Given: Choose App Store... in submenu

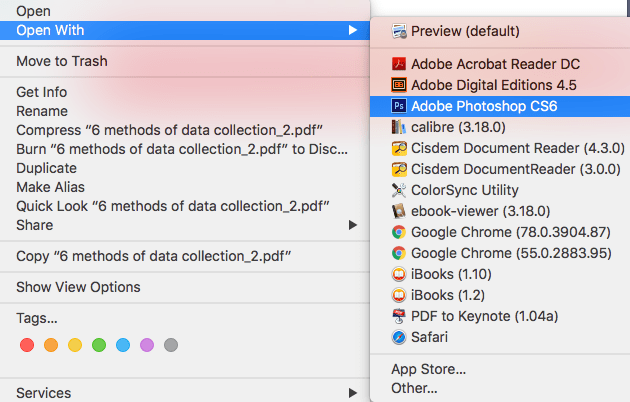Looking at the screenshot, I should coord(500,369).
